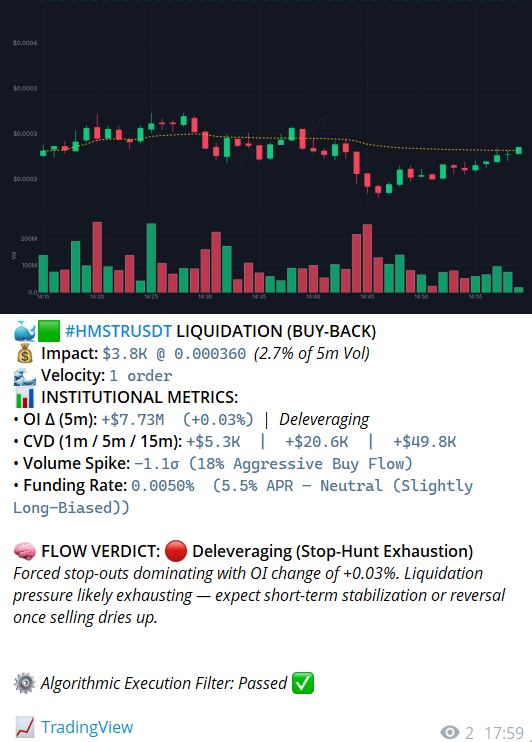Click the OI delta +$7.73M value

pos(133,420)
